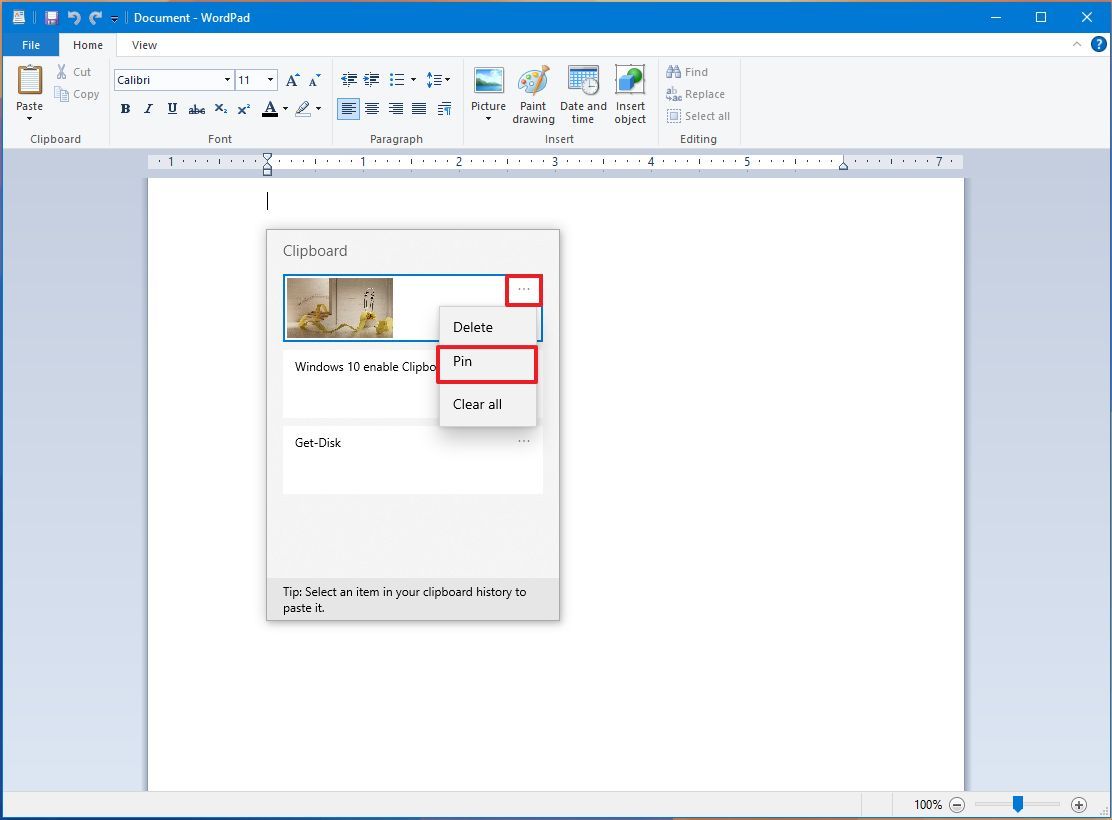This screenshot has height=820, width=1112.
Task: Insert a picture into the document
Action: pyautogui.click(x=488, y=92)
